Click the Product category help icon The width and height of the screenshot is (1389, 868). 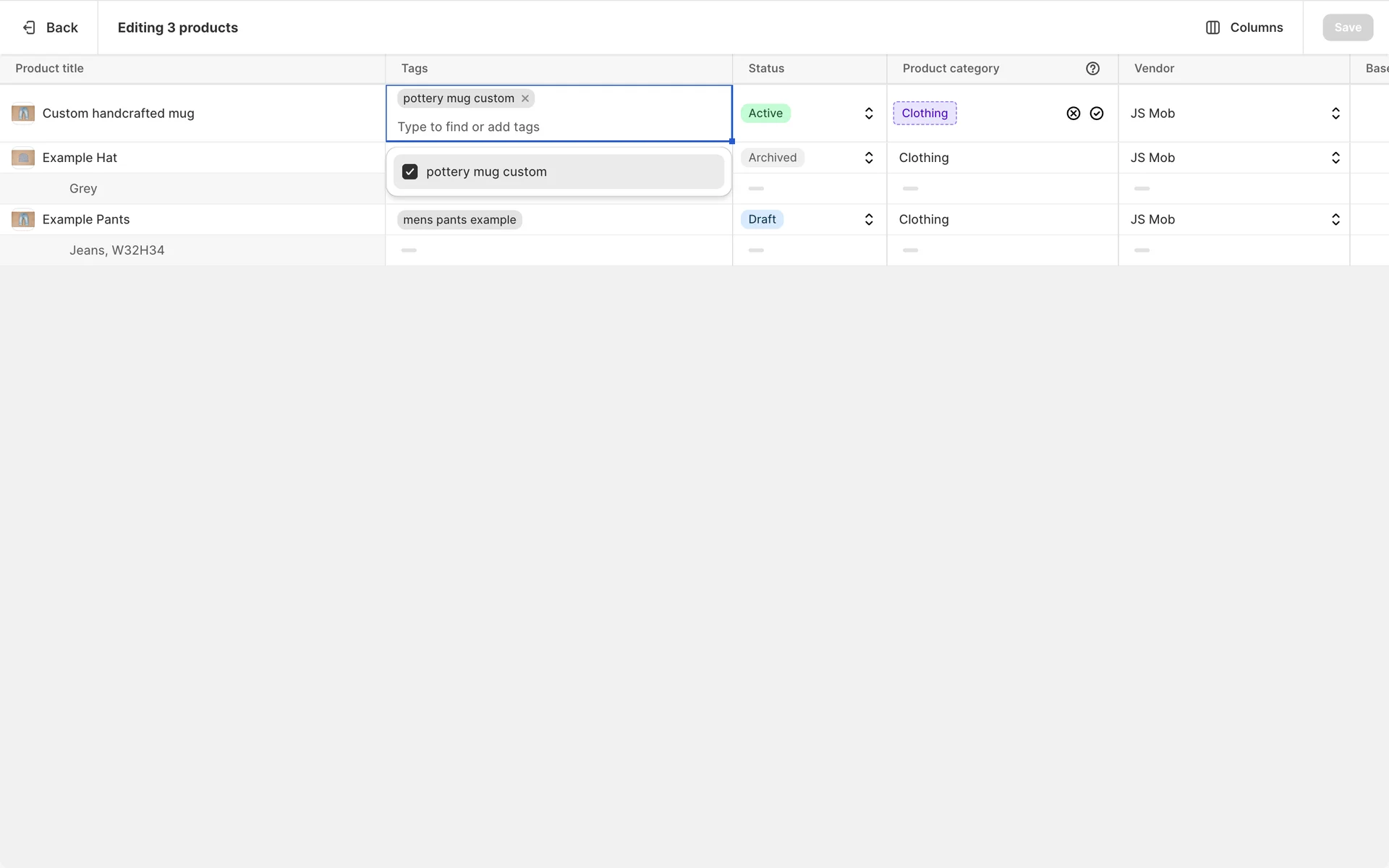click(1092, 69)
